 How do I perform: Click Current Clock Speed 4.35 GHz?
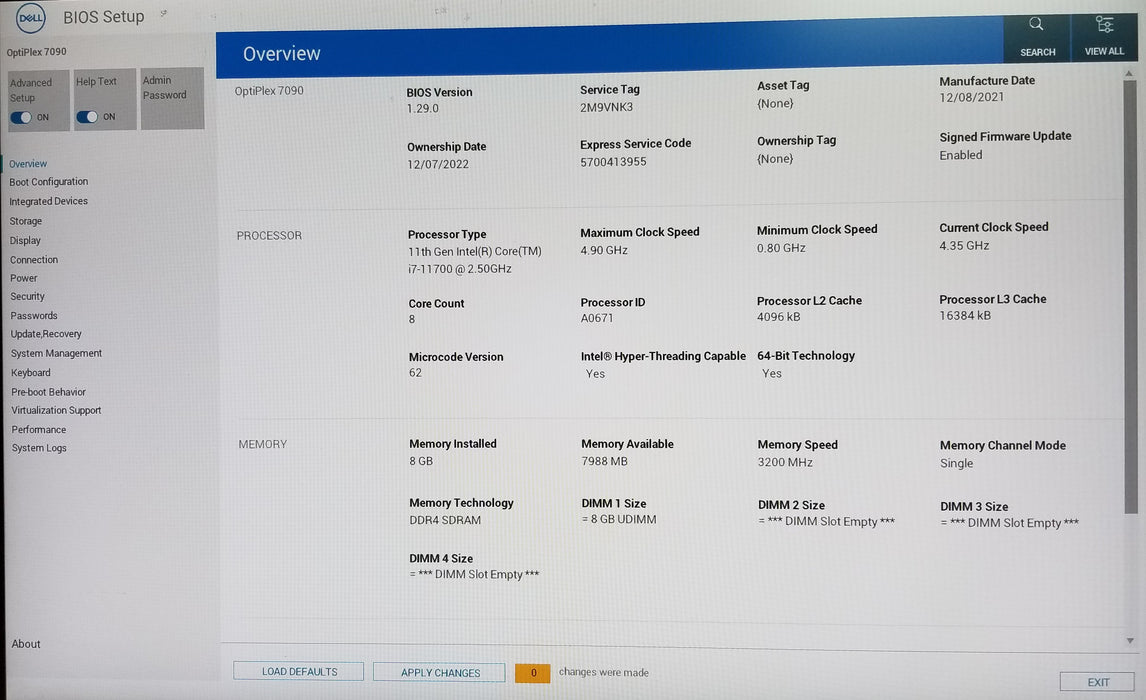click(964, 246)
